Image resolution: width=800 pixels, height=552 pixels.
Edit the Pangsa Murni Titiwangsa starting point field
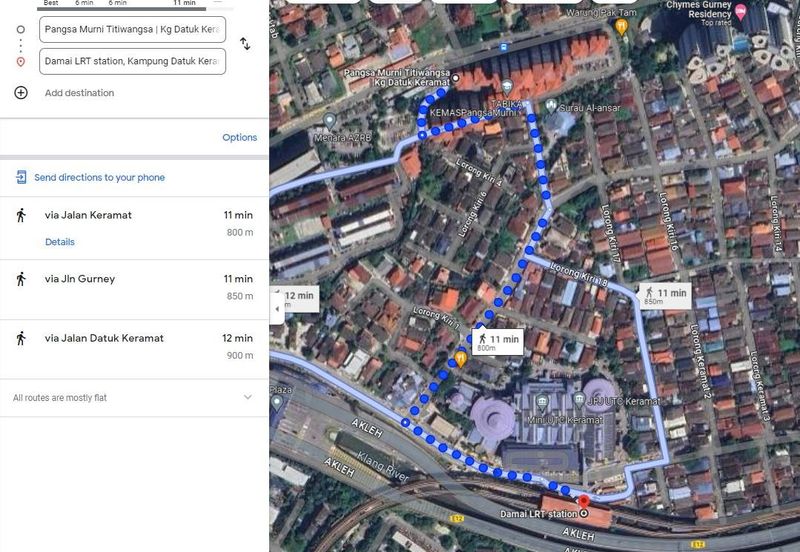(133, 30)
